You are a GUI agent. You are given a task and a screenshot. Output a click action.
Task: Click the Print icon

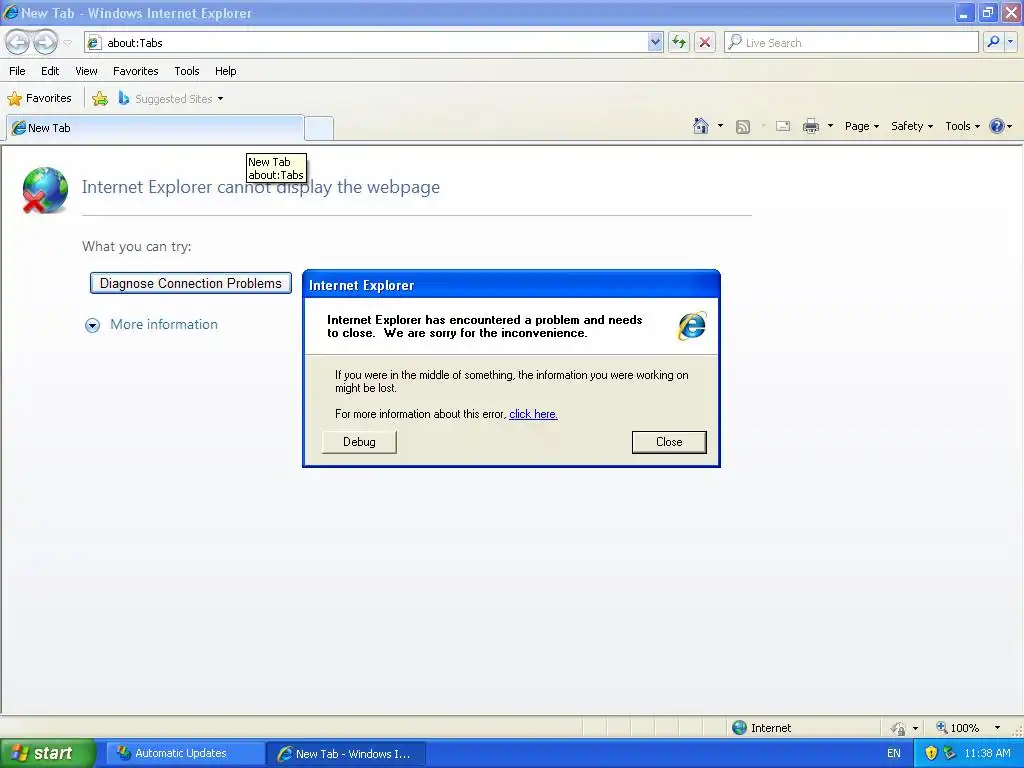(810, 126)
